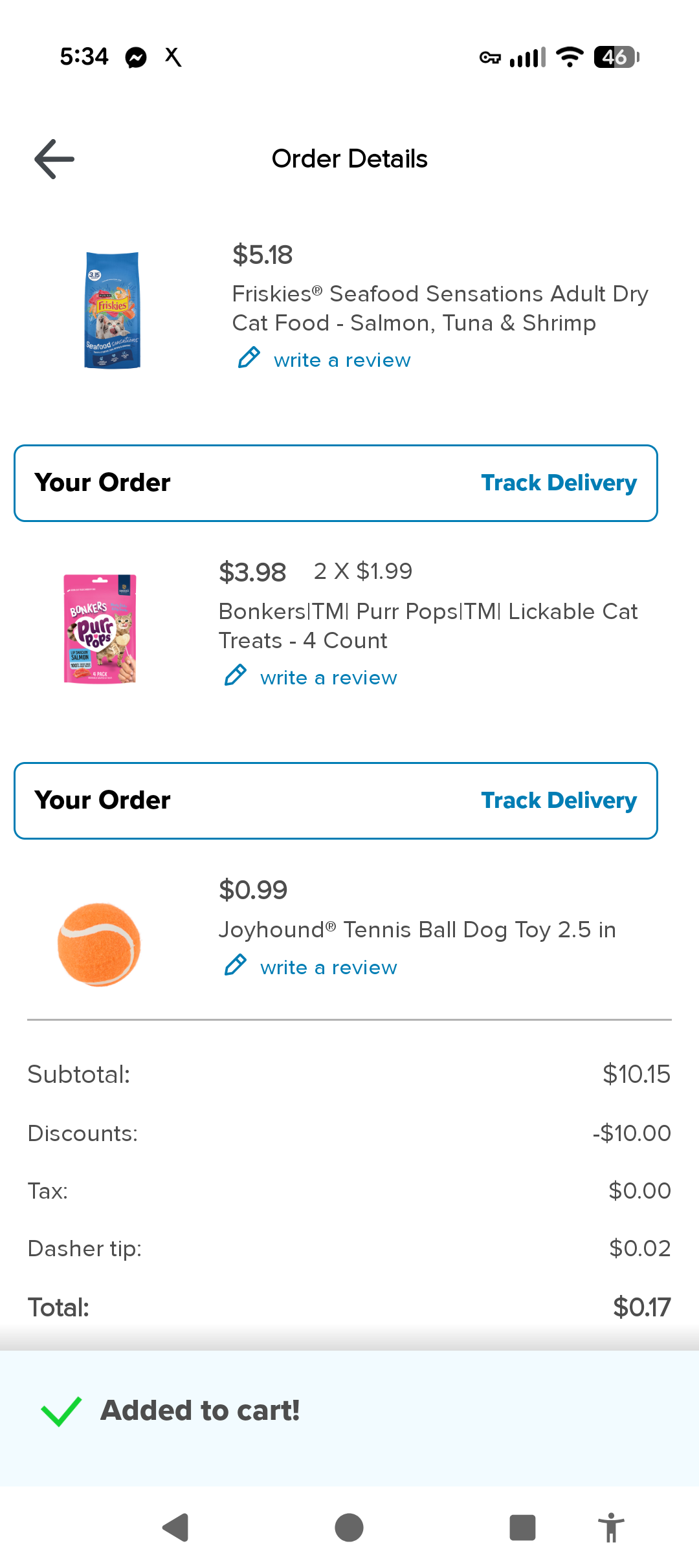Tap first Track Delivery link
Screen dimensions: 699x1568
point(559,483)
